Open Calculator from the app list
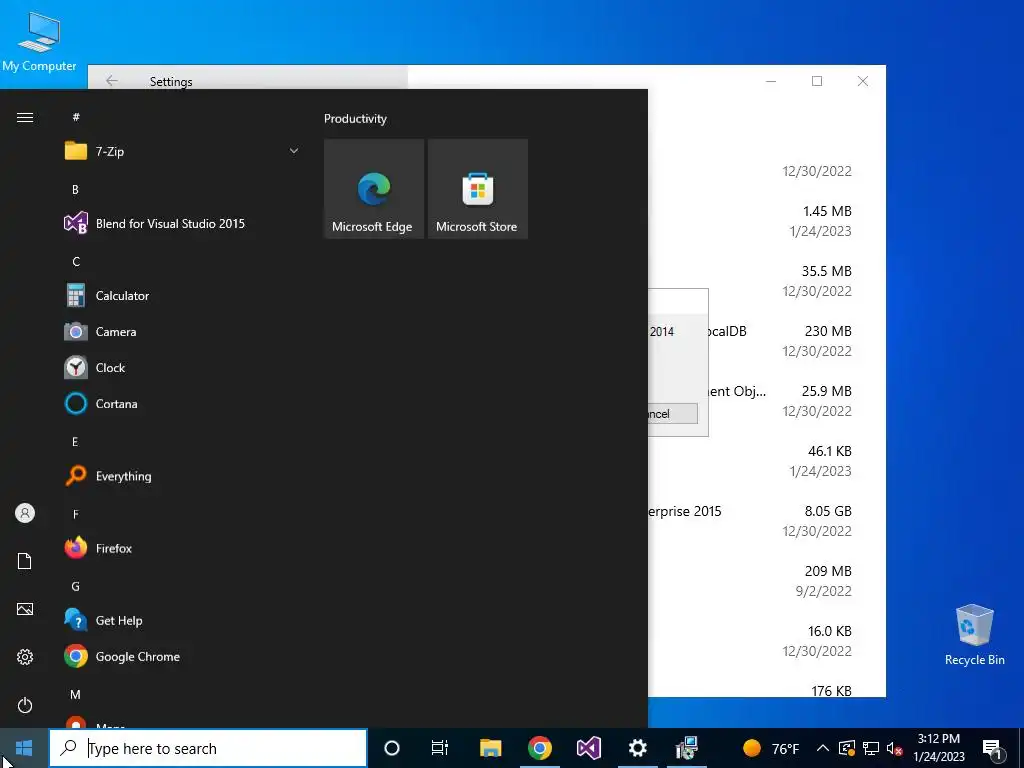 pos(182,296)
